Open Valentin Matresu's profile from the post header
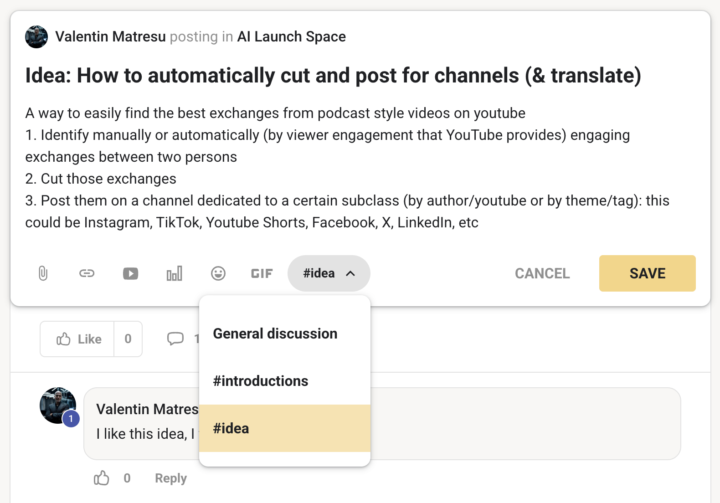Image resolution: width=720 pixels, height=503 pixels. pyautogui.click(x=110, y=36)
